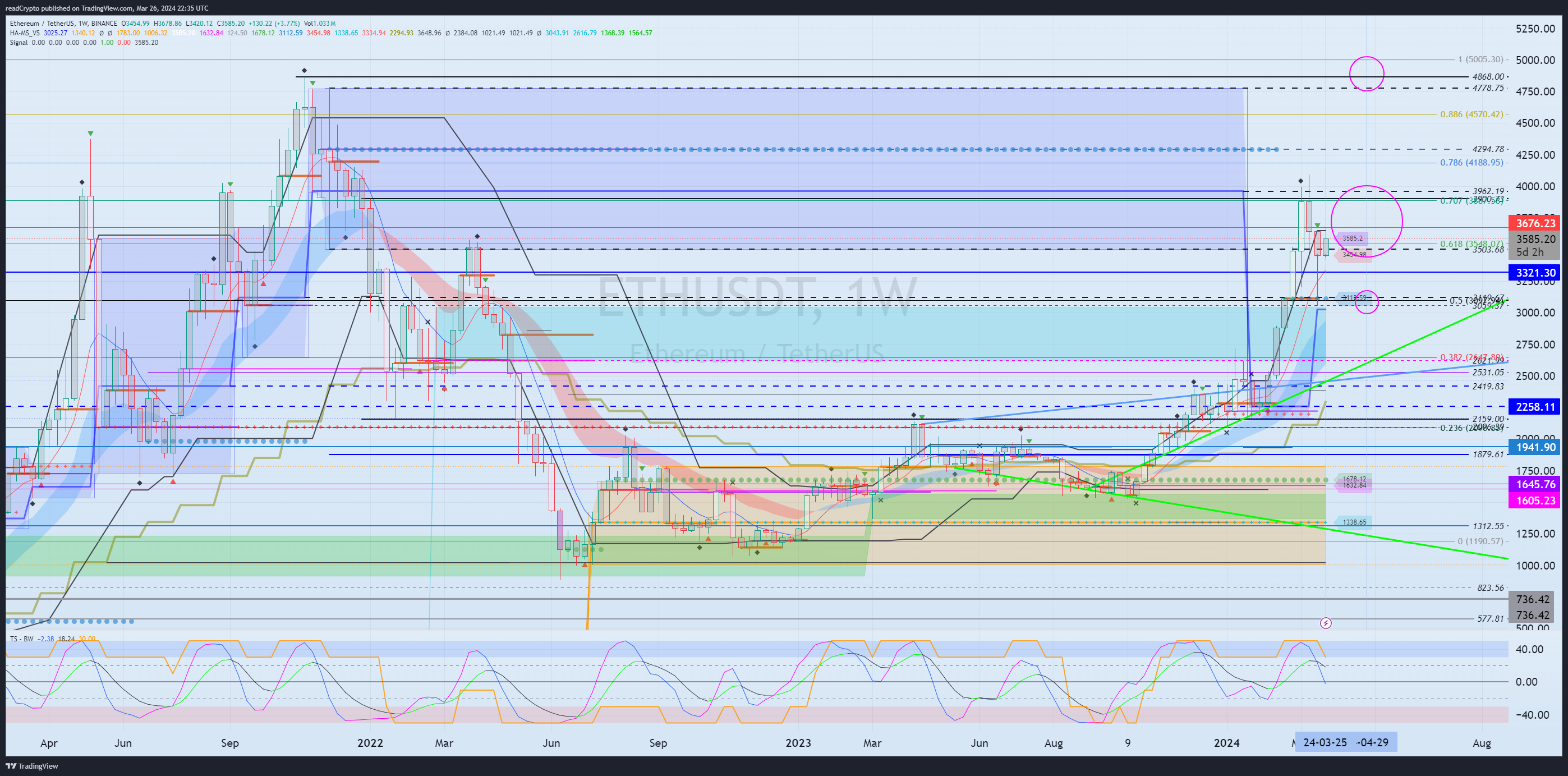Viewport: 1568px width, 776px height.
Task: Click the Fibonacci label 0.618 (3548.07)
Action: pyautogui.click(x=1471, y=244)
